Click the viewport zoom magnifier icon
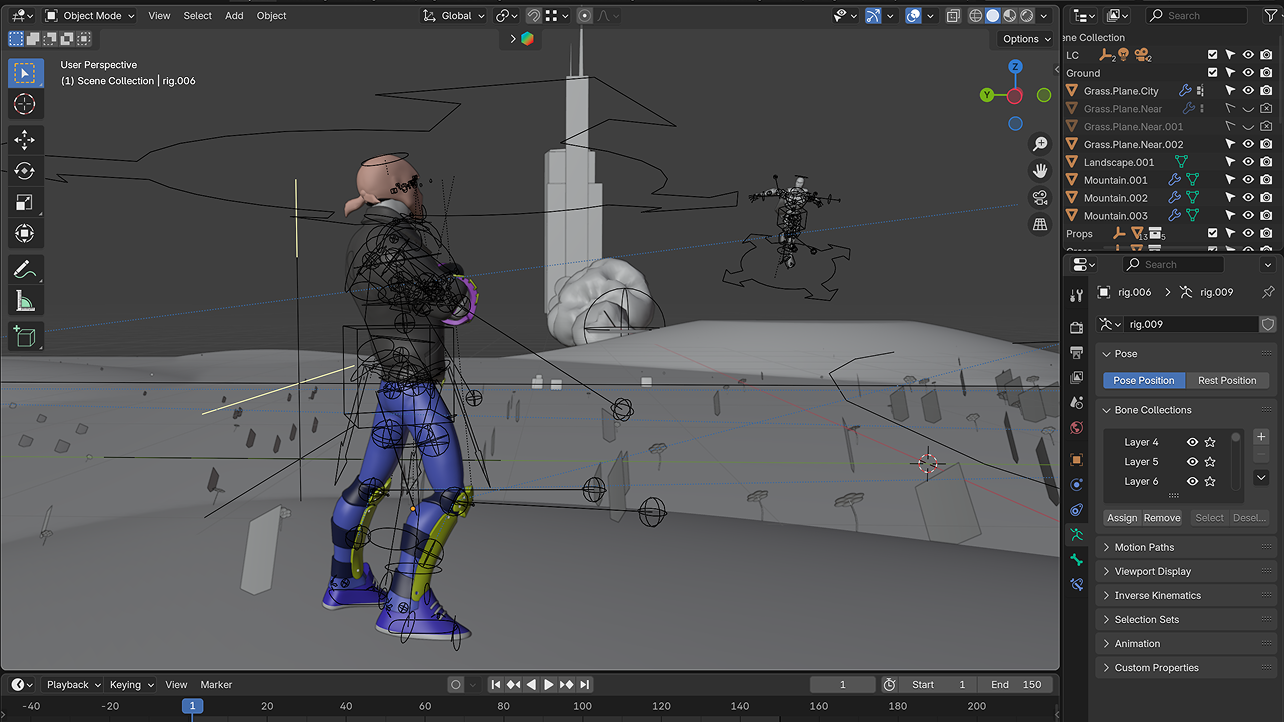1284x722 pixels. pyautogui.click(x=1040, y=144)
